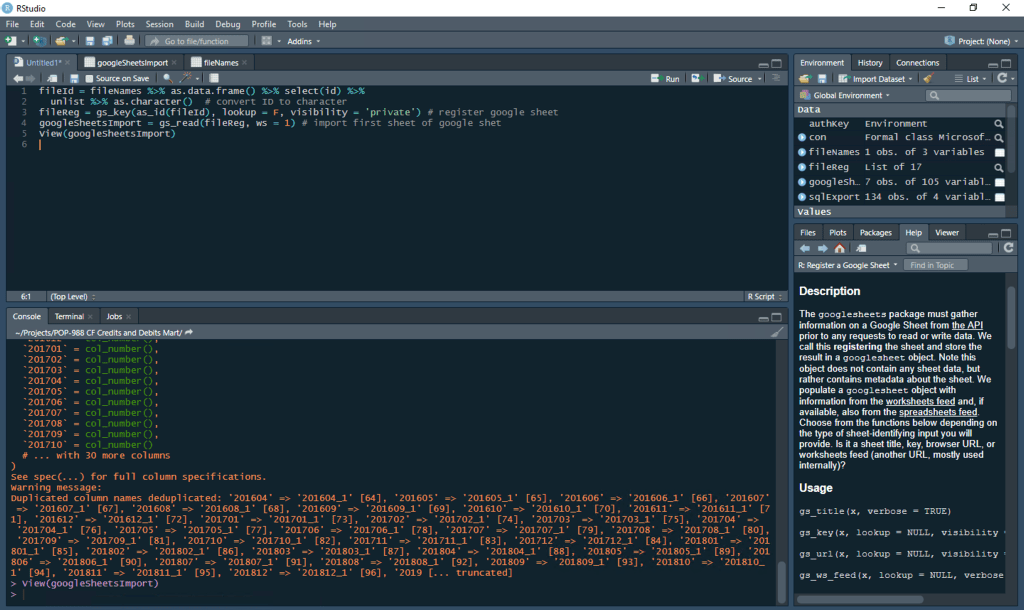Click the Run button in the editor
1024x610 pixels.
pos(665,78)
